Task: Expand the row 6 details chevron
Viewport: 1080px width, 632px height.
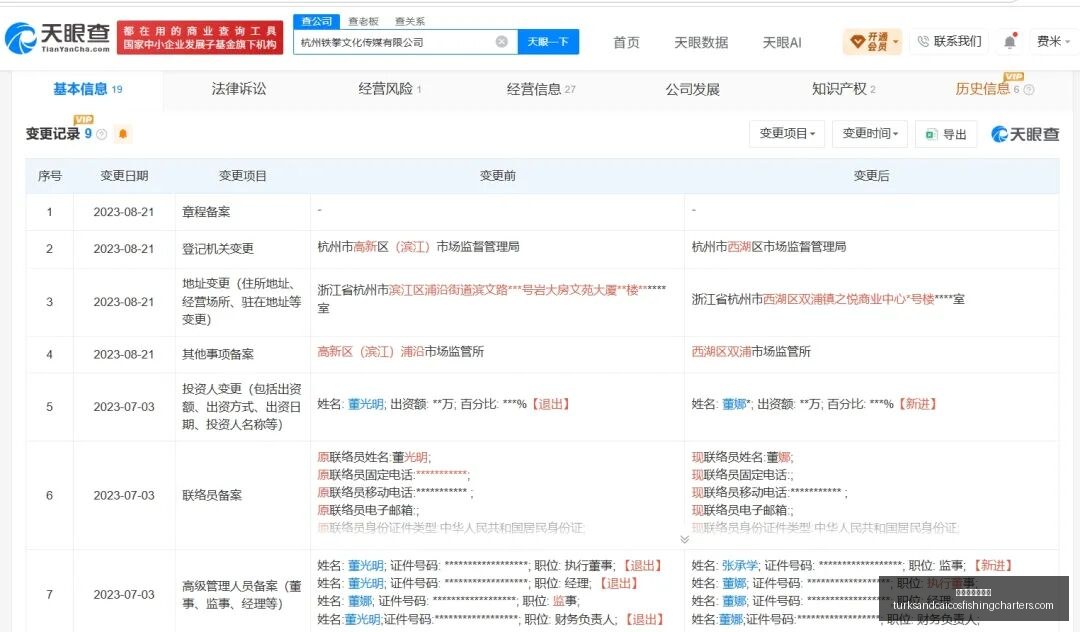Action: (x=684, y=539)
